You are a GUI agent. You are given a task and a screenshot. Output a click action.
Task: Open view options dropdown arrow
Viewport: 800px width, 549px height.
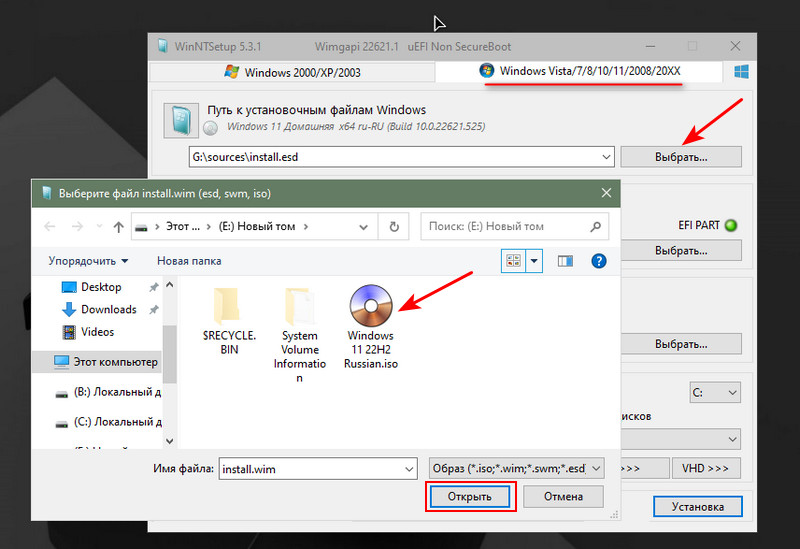click(534, 261)
